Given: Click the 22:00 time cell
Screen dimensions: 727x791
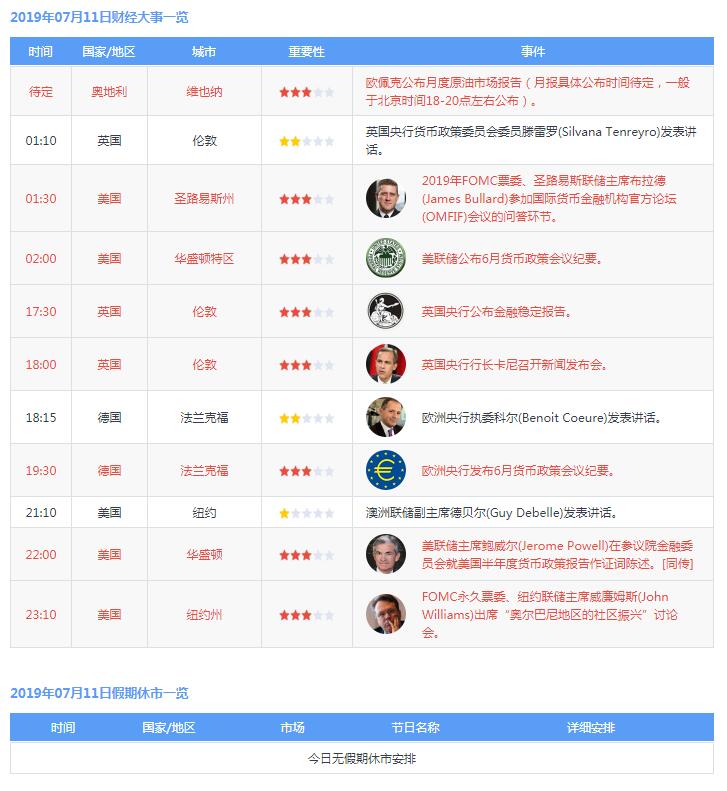Looking at the screenshot, I should [x=41, y=554].
